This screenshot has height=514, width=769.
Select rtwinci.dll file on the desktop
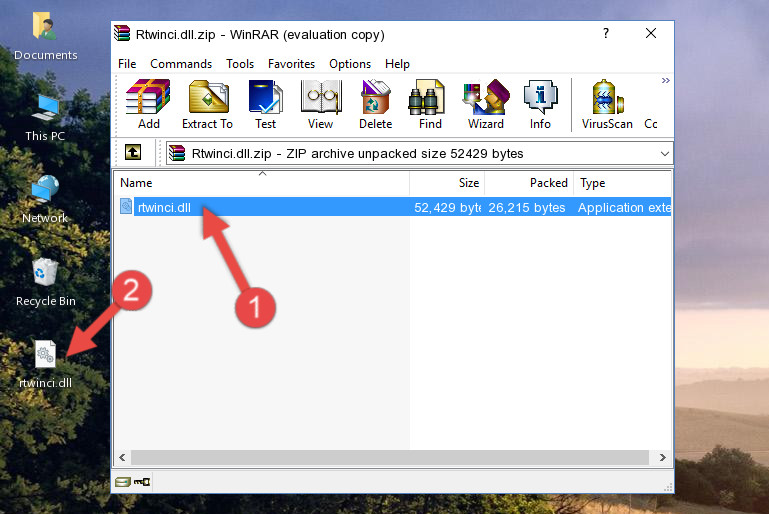coord(45,365)
